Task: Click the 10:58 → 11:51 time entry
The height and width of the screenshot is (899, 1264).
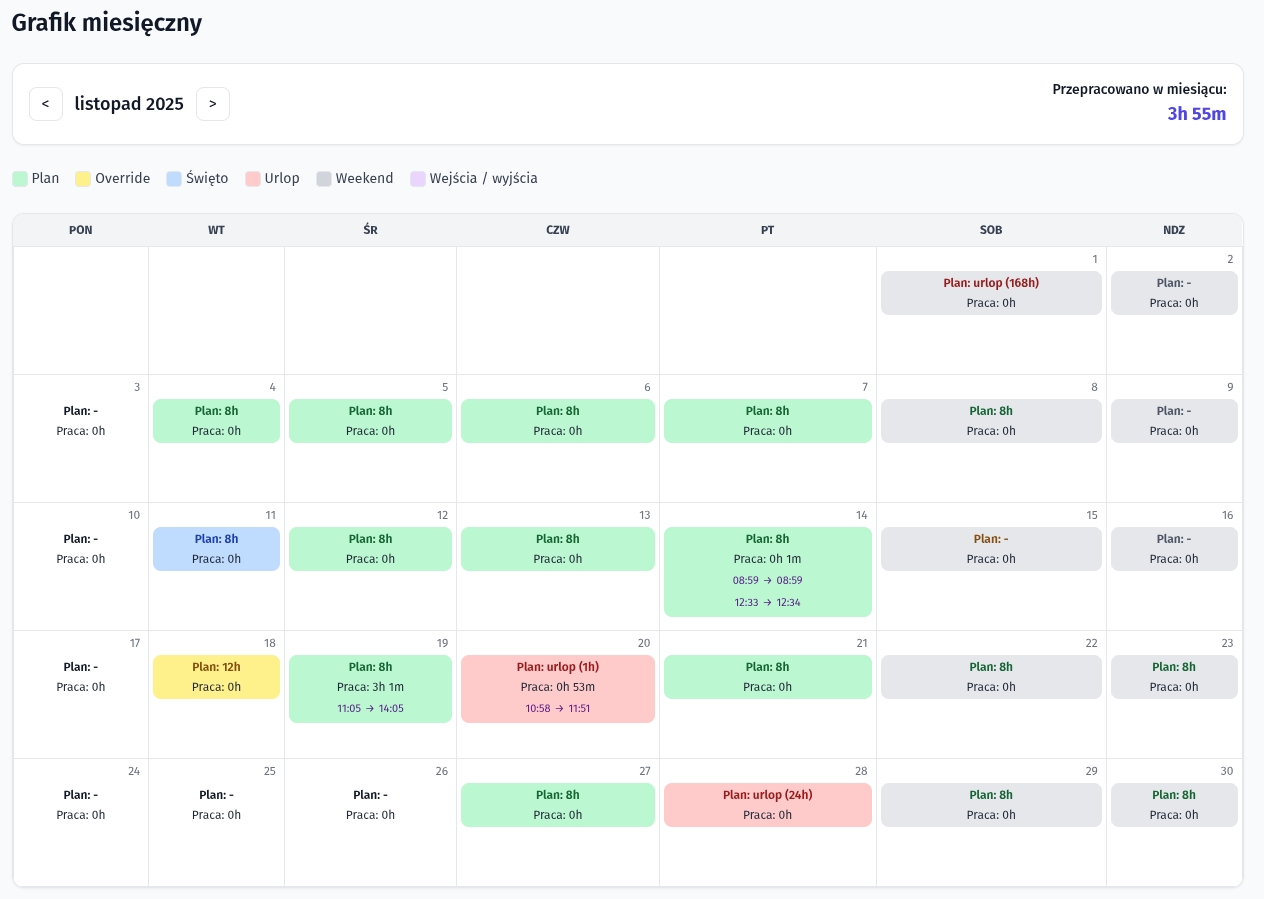Action: (557, 708)
